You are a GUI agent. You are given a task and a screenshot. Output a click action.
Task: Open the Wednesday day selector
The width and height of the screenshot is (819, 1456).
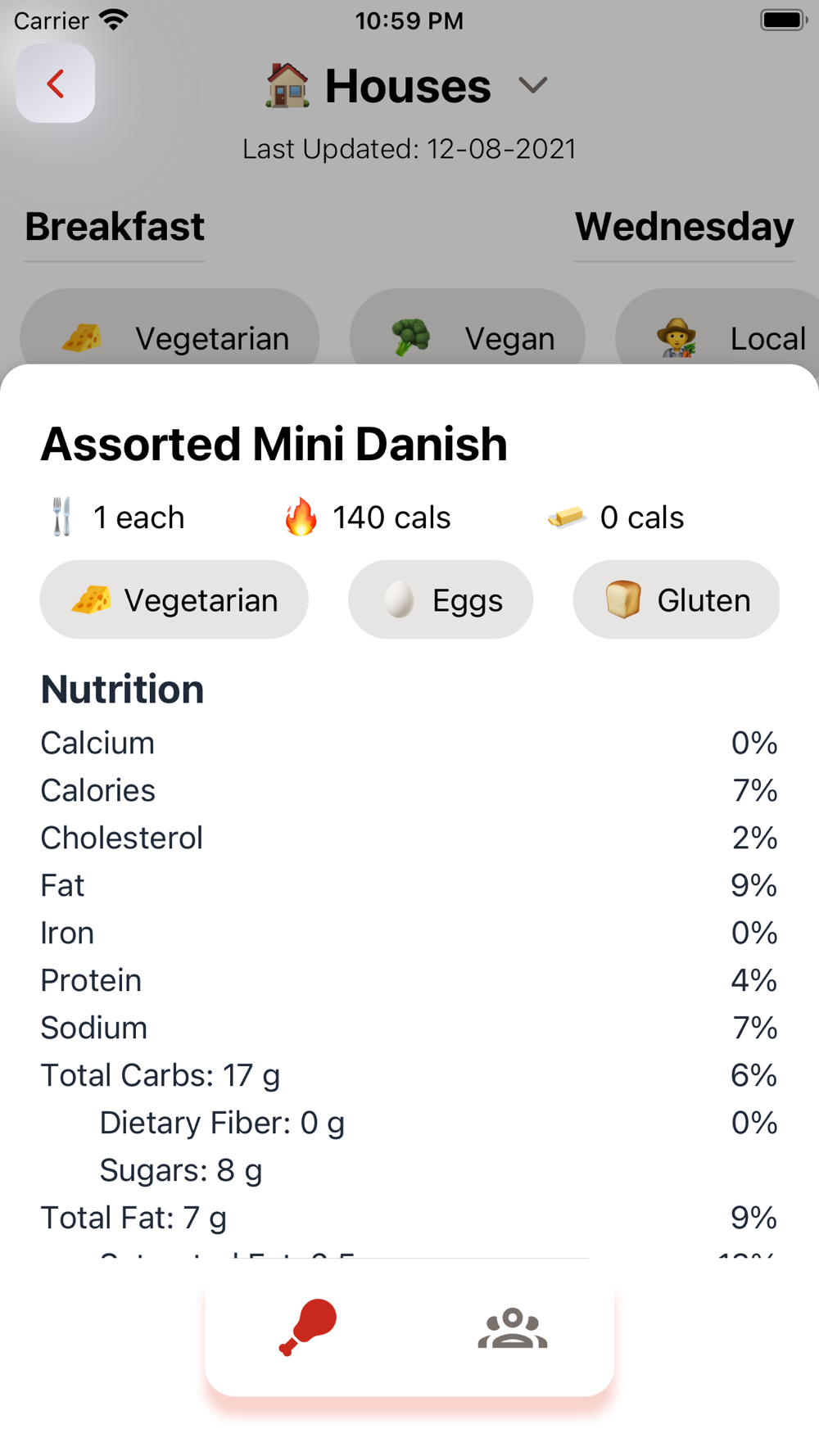684,227
